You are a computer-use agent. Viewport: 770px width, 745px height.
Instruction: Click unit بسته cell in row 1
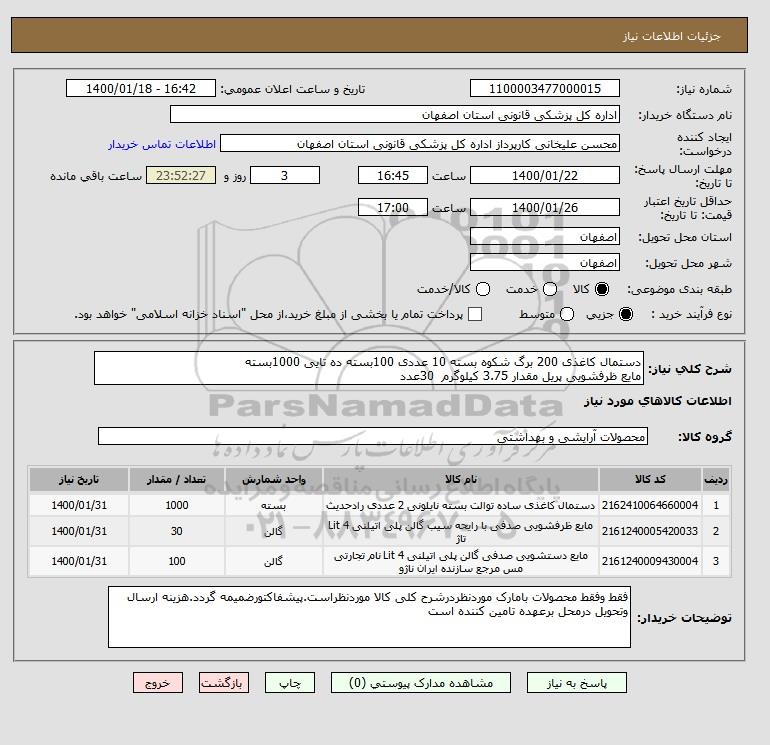point(274,505)
